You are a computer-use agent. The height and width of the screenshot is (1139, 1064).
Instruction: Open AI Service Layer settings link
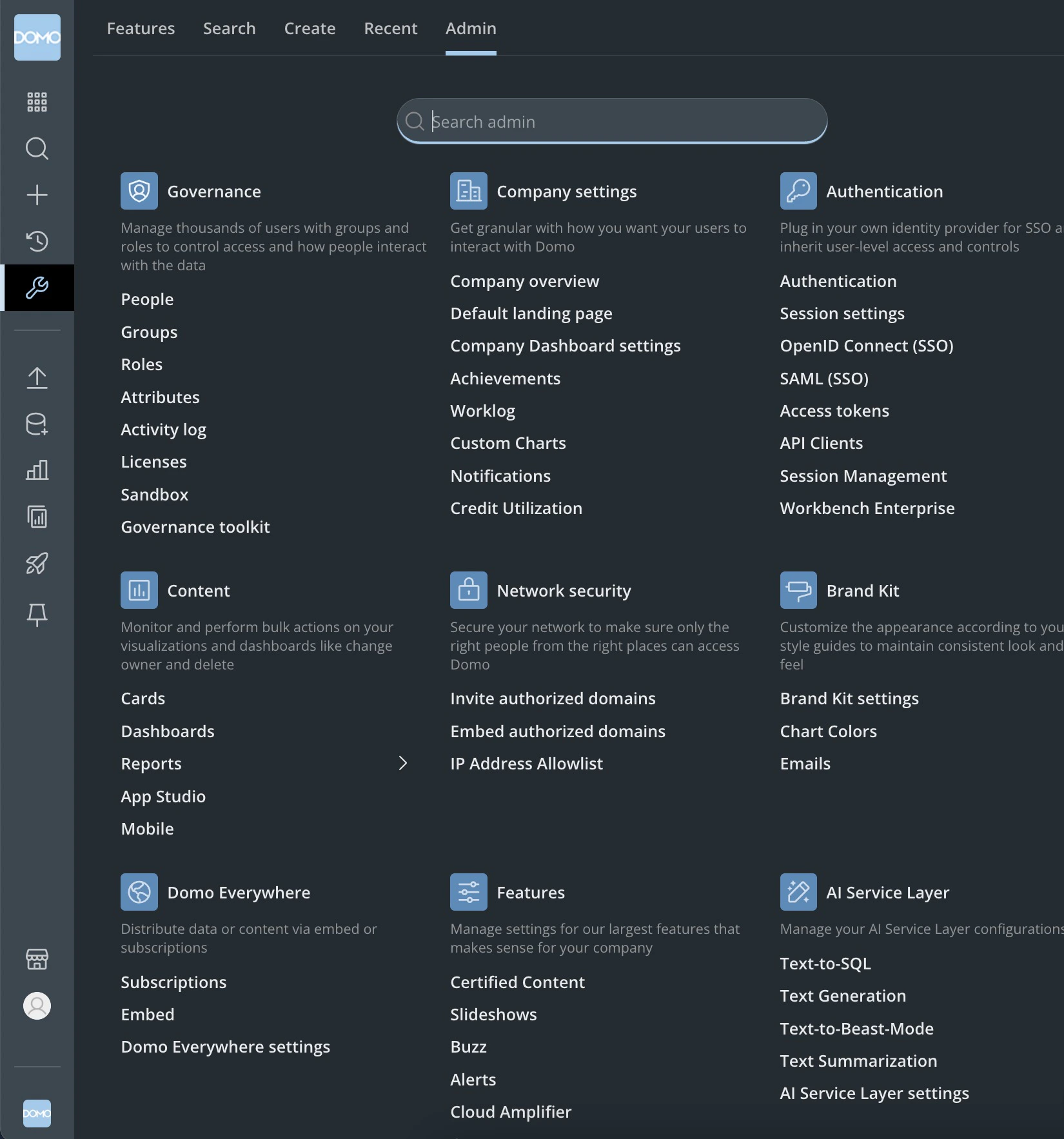tap(874, 1093)
